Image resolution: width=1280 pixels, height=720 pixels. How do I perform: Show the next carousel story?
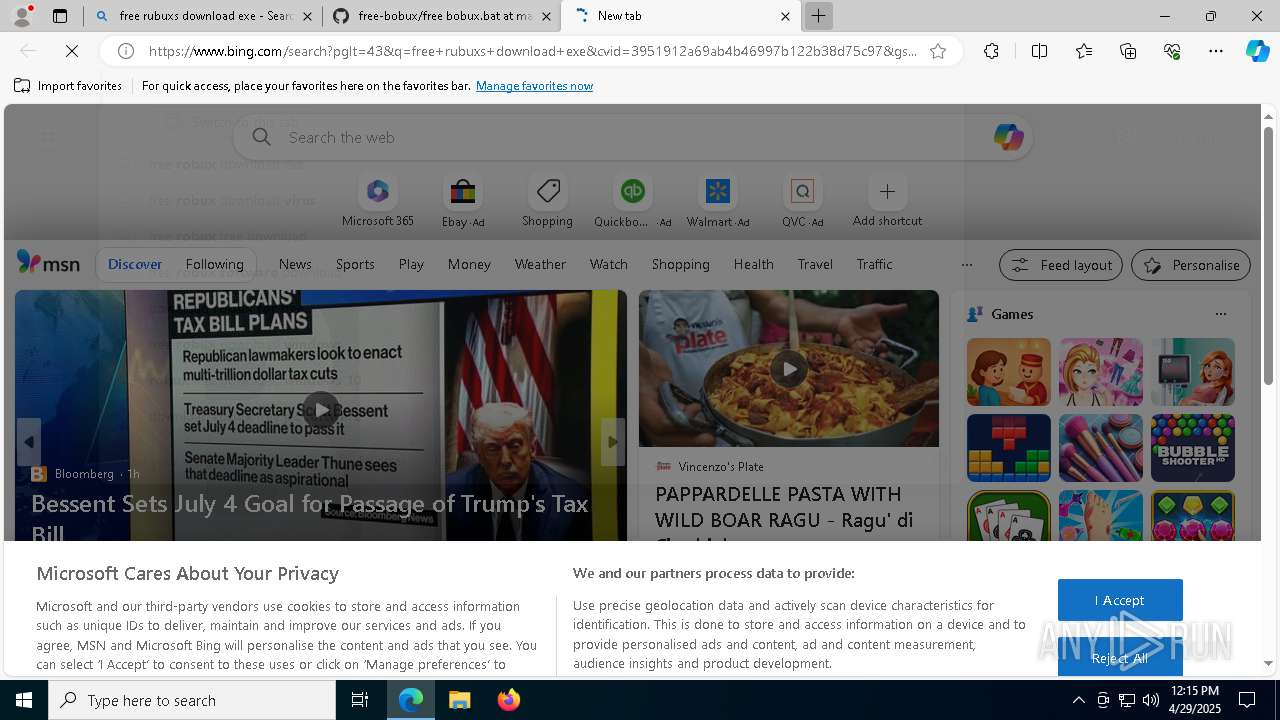tap(613, 442)
